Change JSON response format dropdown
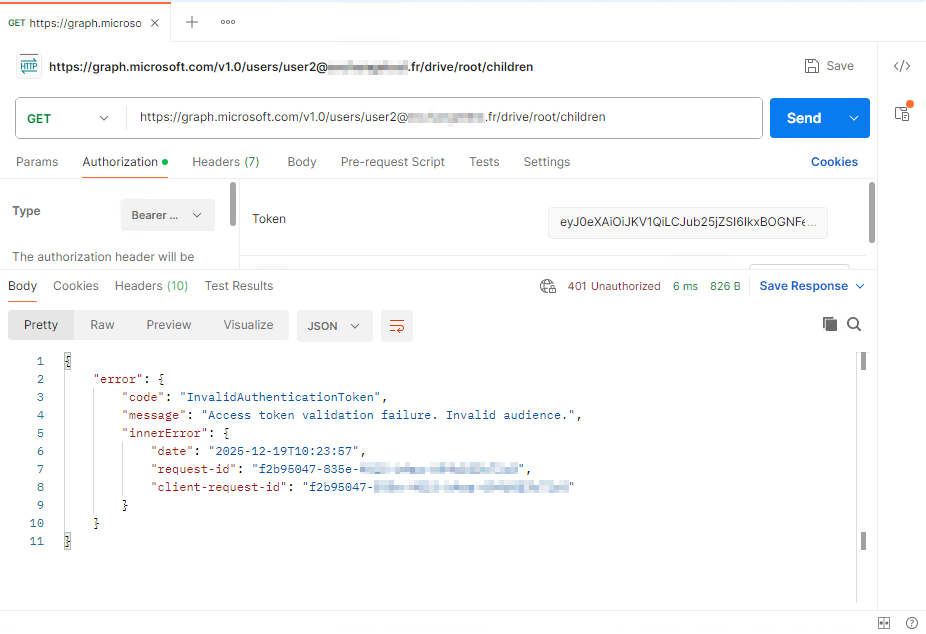Screen dimensions: 926x634 click(x=334, y=326)
